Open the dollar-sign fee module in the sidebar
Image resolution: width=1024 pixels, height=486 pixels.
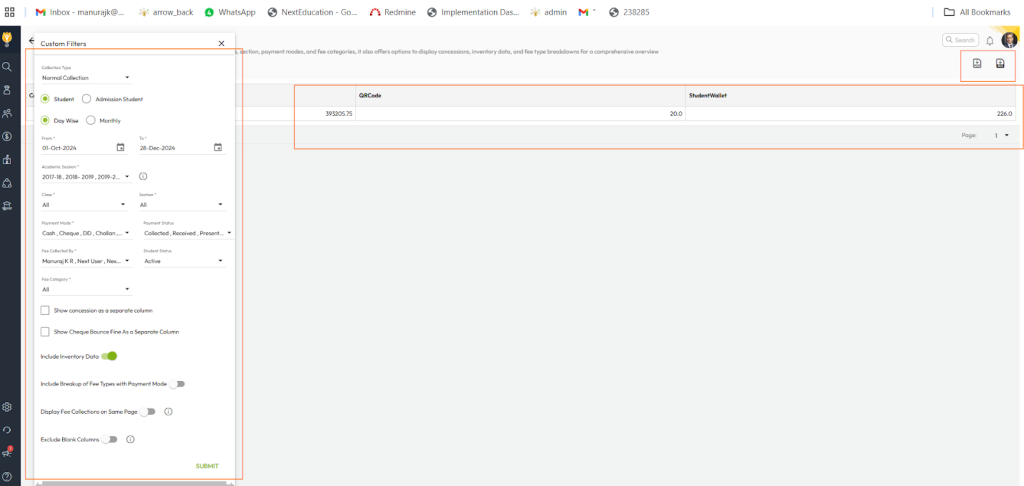[7, 136]
